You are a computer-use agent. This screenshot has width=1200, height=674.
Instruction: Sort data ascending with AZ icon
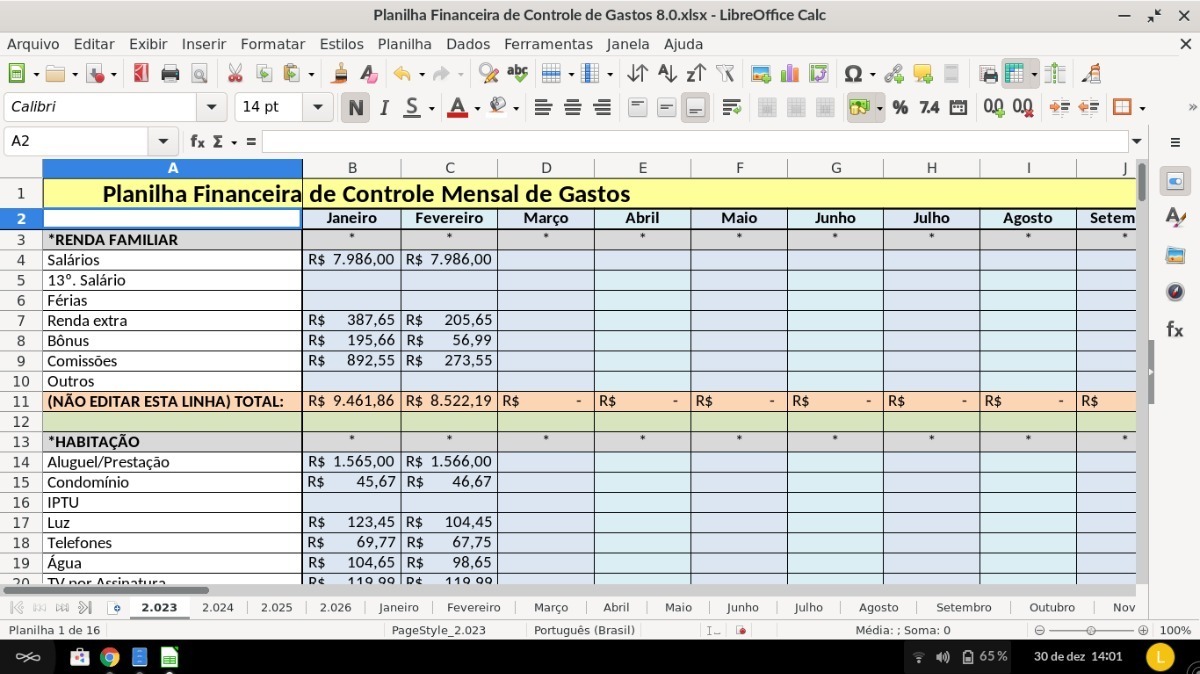666,73
